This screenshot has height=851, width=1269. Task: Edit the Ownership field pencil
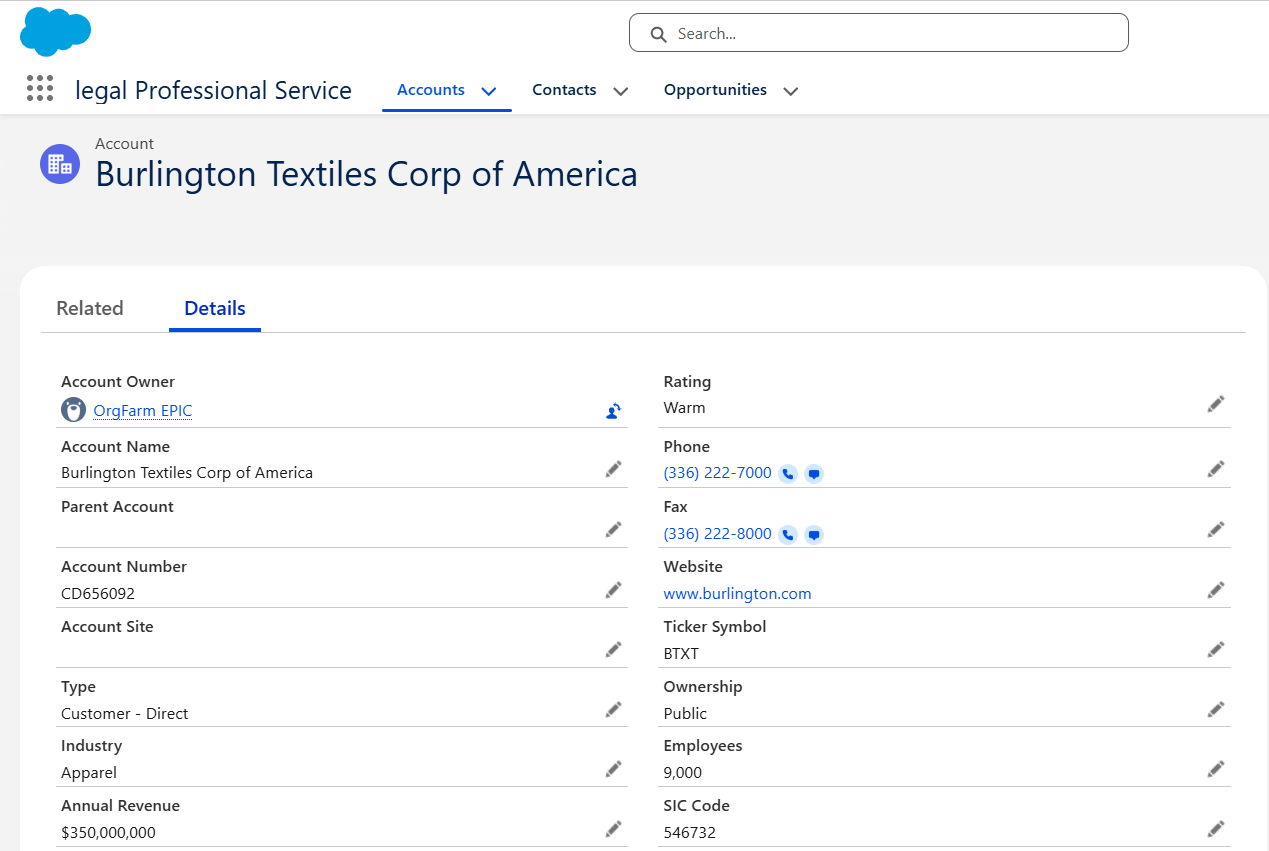1216,709
